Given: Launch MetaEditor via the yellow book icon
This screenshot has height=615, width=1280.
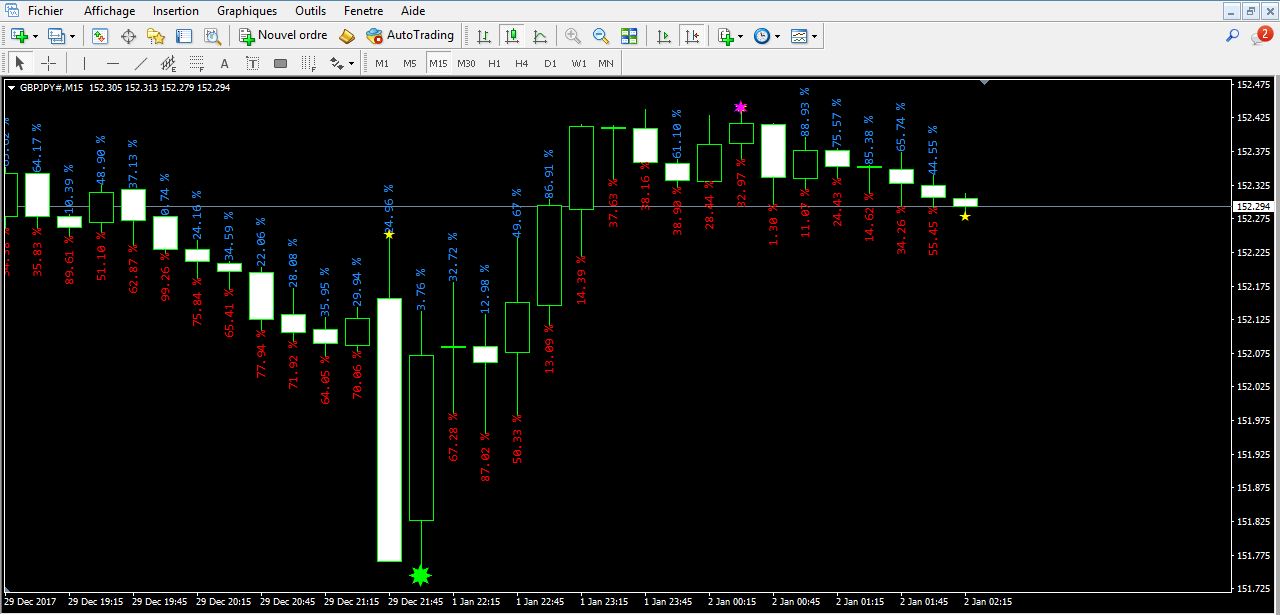Looking at the screenshot, I should pos(347,36).
